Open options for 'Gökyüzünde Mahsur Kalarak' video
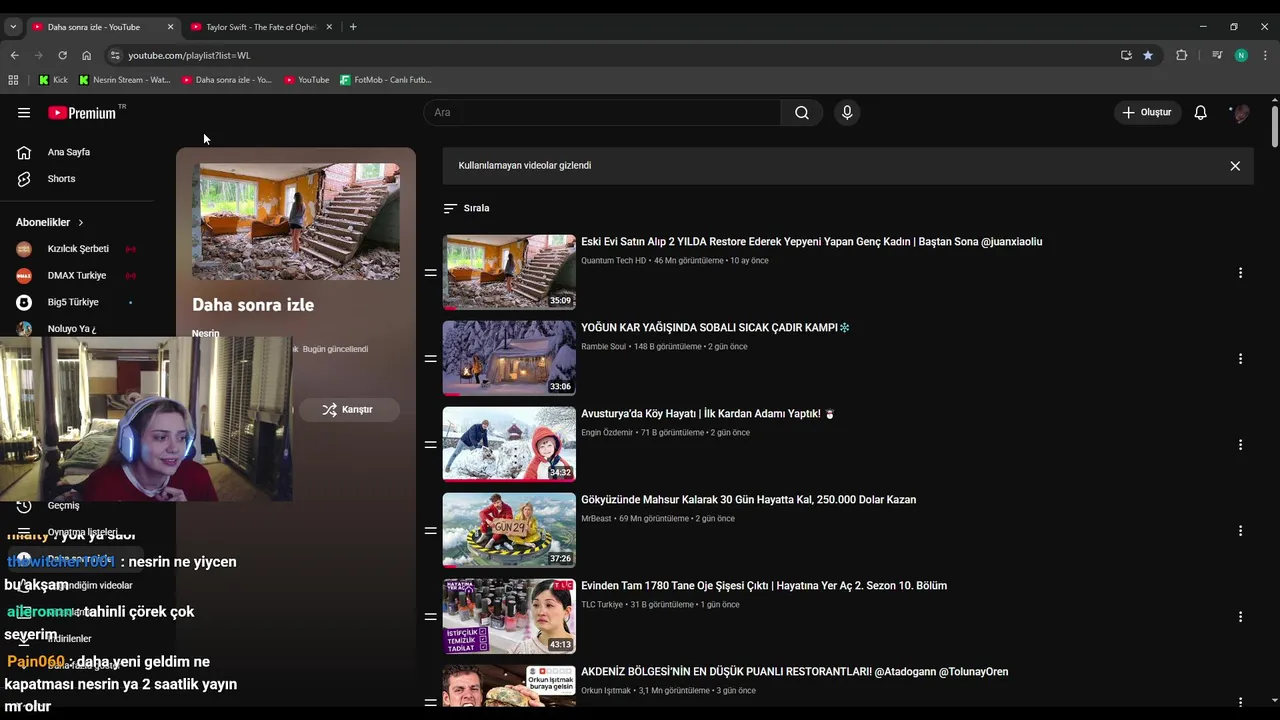 click(x=1240, y=531)
